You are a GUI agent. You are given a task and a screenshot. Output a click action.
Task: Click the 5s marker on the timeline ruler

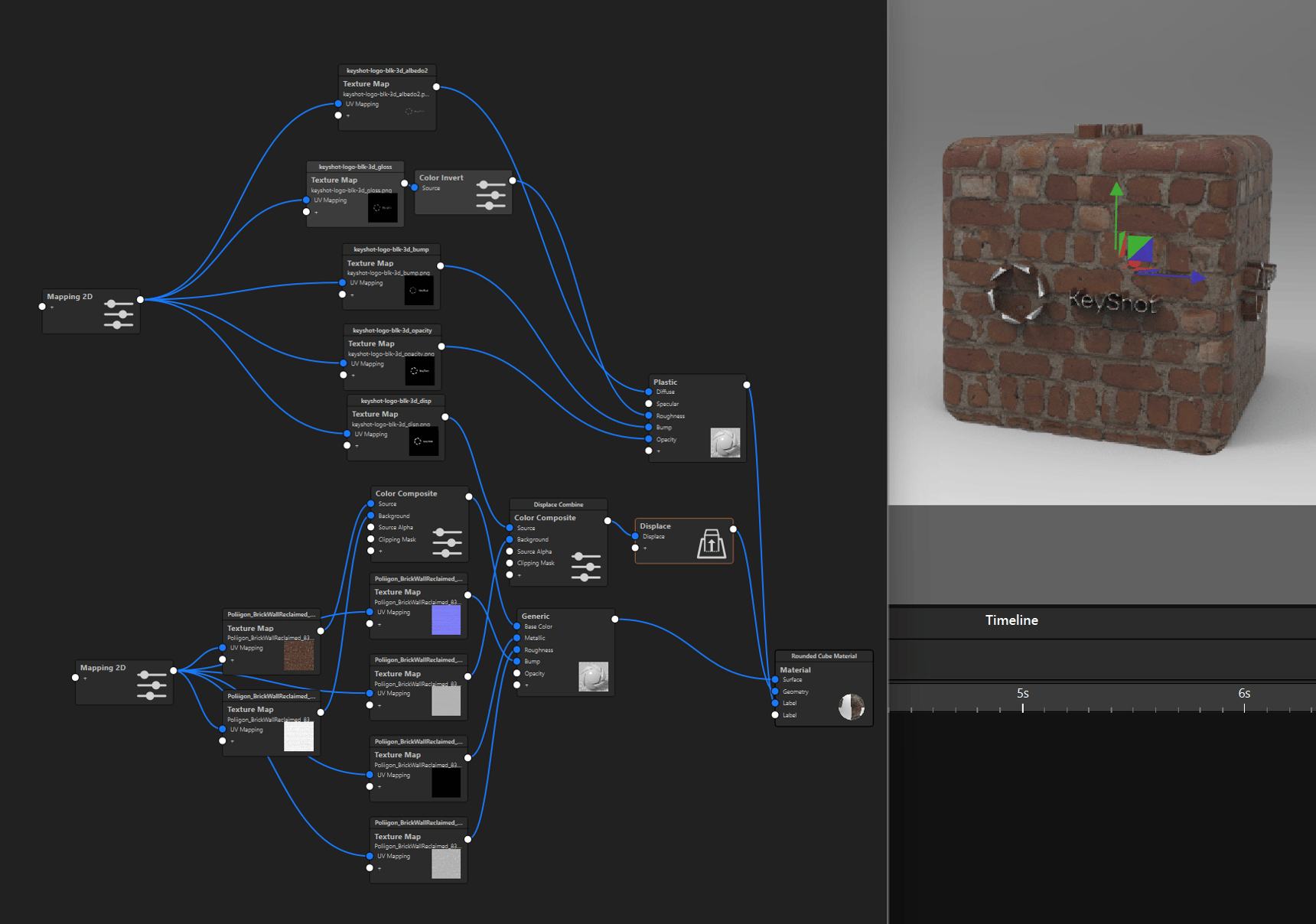pyautogui.click(x=1023, y=694)
